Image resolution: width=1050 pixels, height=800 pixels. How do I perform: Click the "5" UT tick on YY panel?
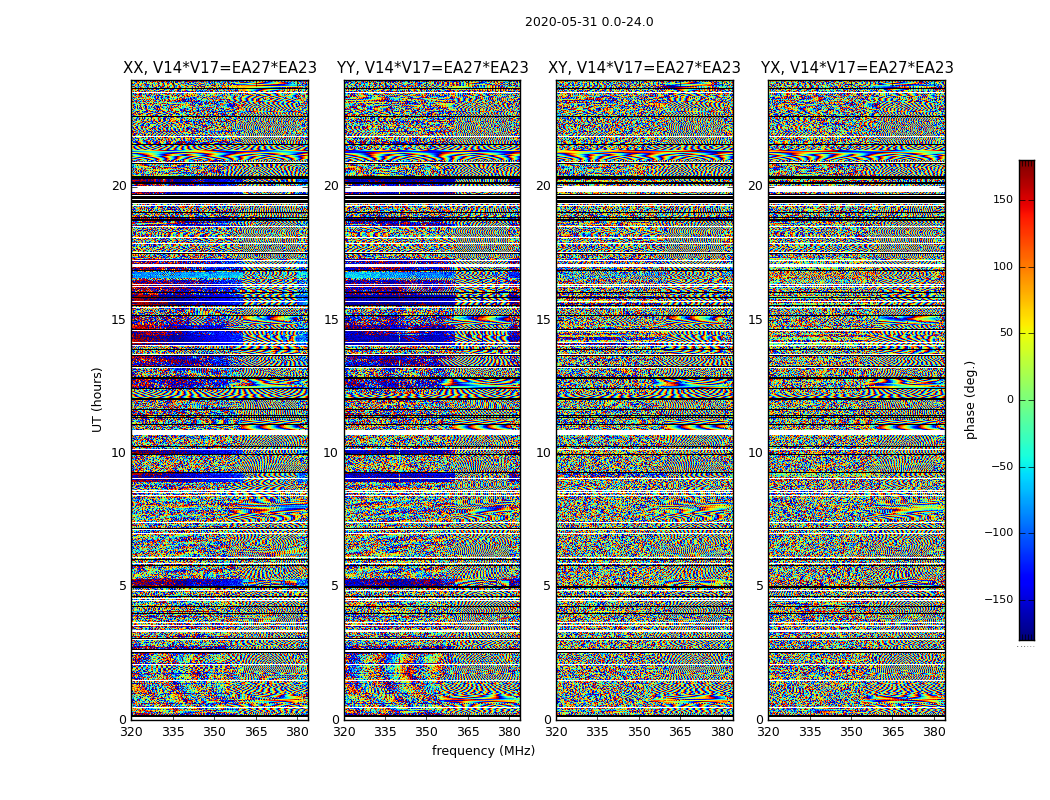click(x=335, y=586)
